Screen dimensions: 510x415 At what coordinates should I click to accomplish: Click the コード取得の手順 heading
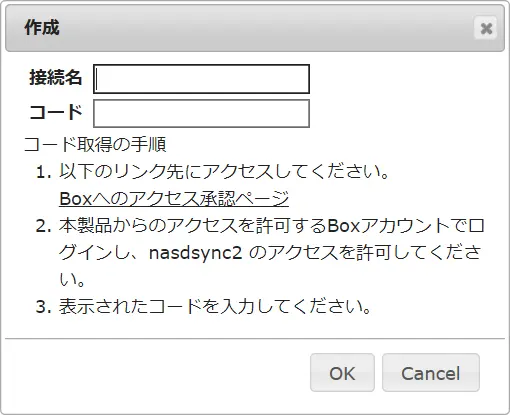pyautogui.click(x=95, y=145)
